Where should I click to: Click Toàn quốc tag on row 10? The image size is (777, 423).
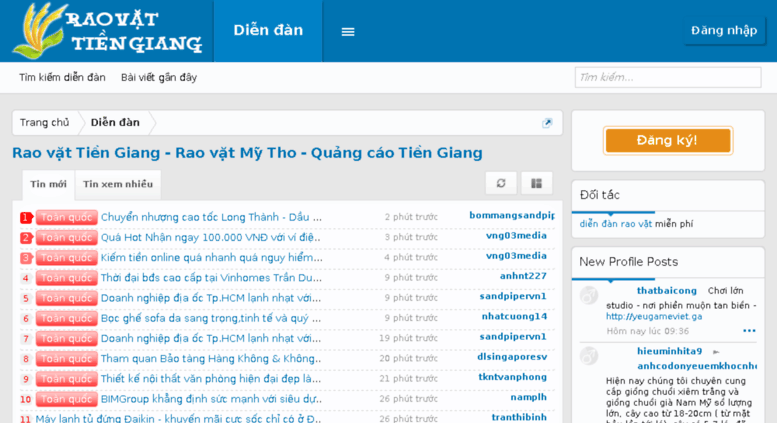pyautogui.click(x=66, y=399)
